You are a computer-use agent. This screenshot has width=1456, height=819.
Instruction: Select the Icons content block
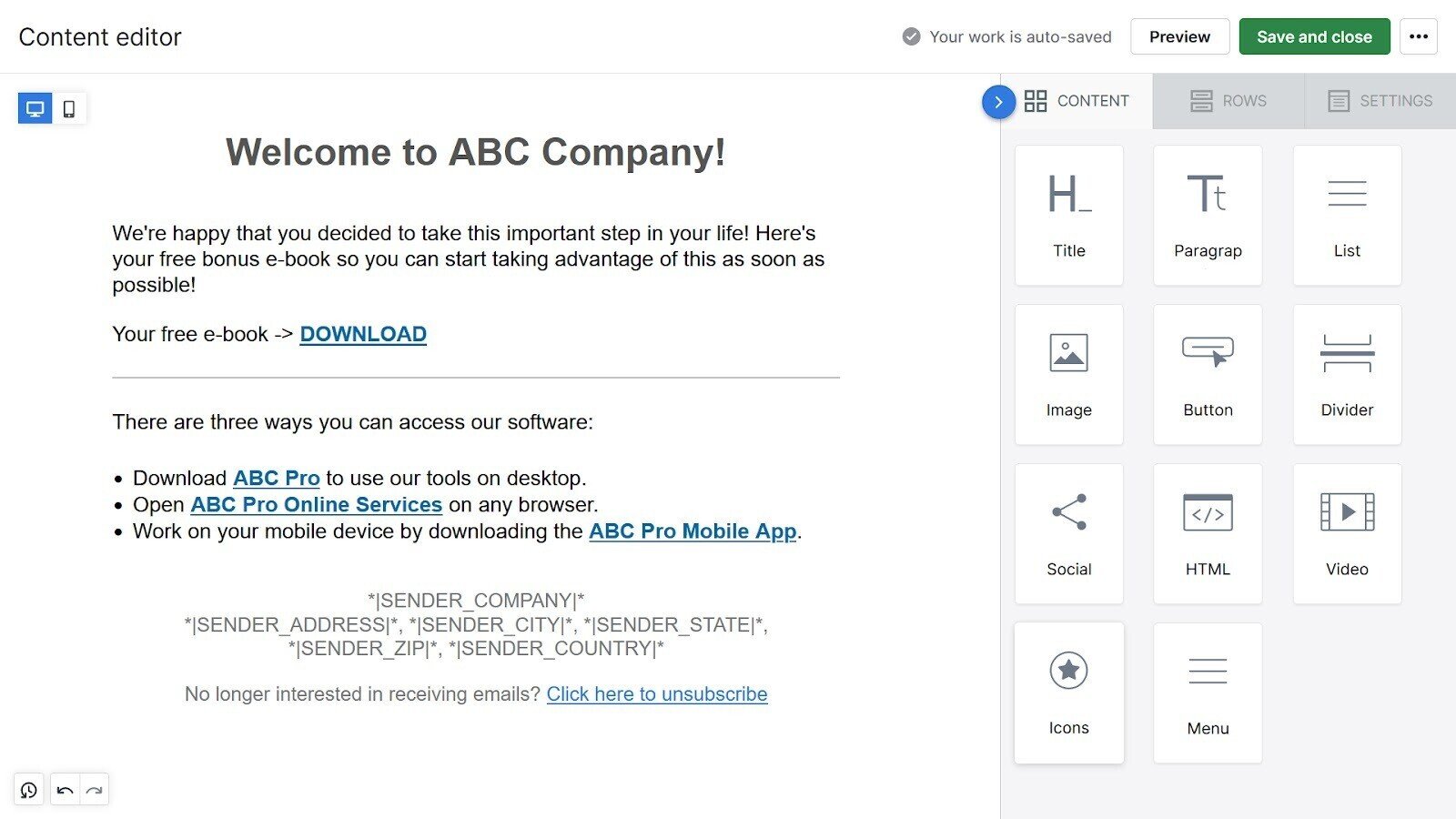click(x=1068, y=692)
